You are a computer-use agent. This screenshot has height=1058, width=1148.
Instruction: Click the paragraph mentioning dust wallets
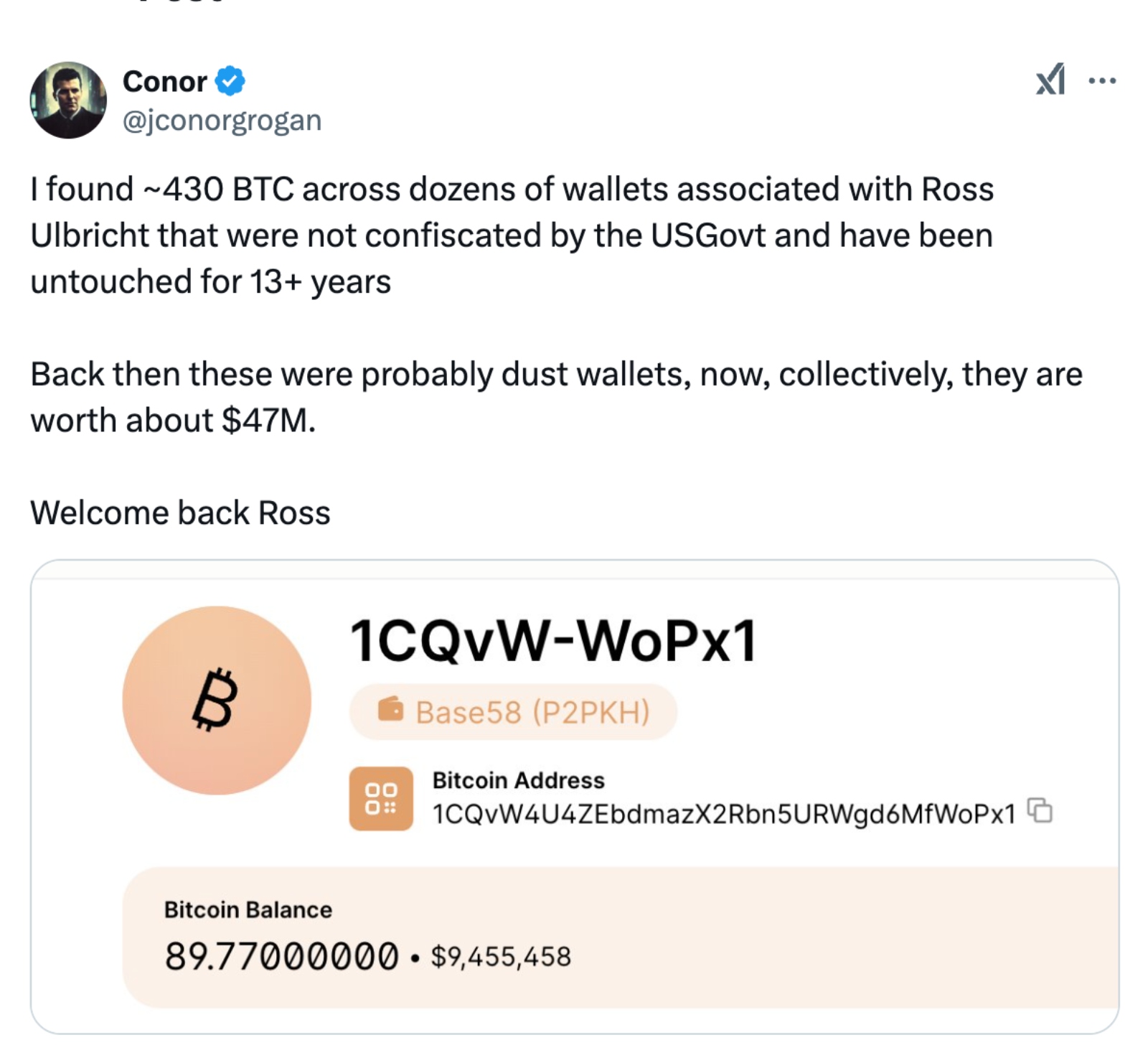point(556,396)
